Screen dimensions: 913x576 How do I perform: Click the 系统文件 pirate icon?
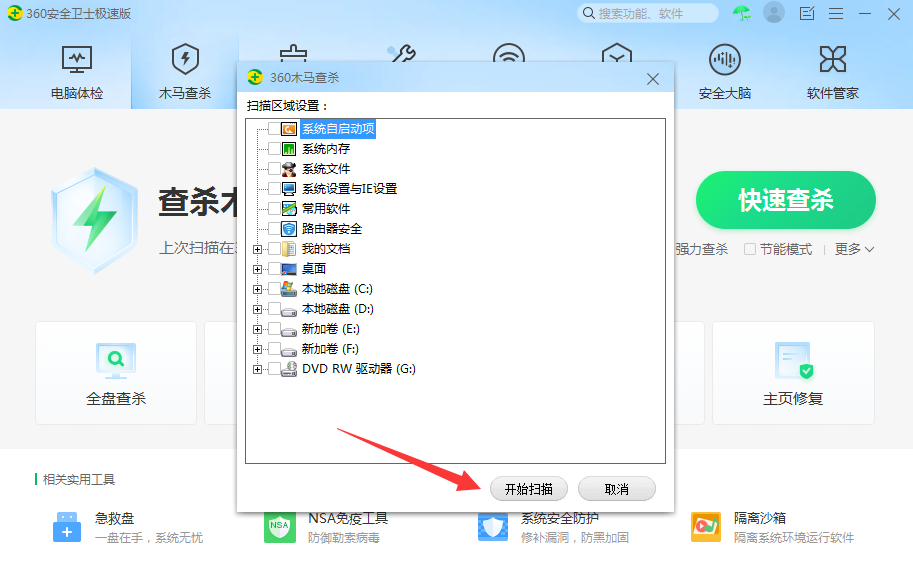289,169
